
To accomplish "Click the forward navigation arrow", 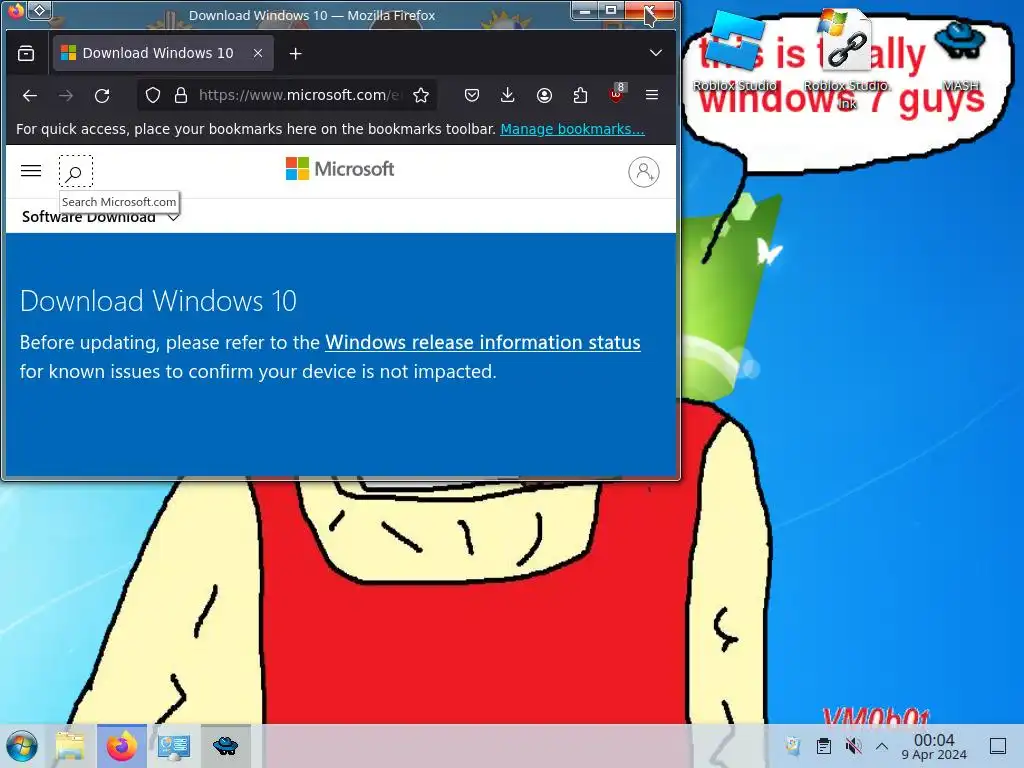I will point(65,95).
